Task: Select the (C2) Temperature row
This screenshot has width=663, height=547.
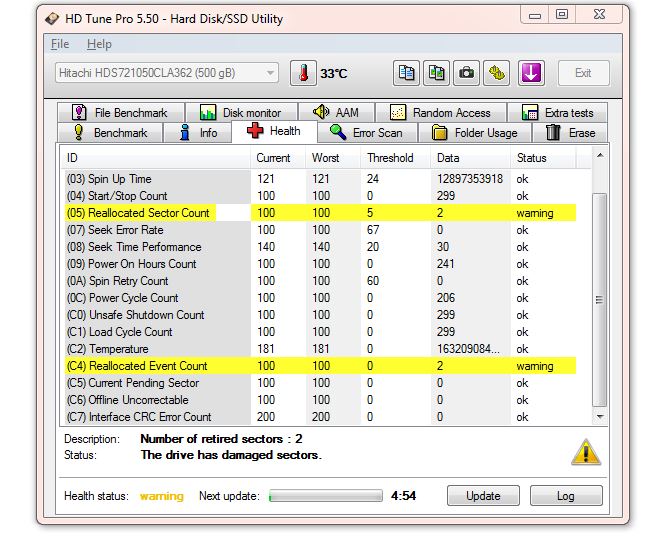Action: click(321, 349)
